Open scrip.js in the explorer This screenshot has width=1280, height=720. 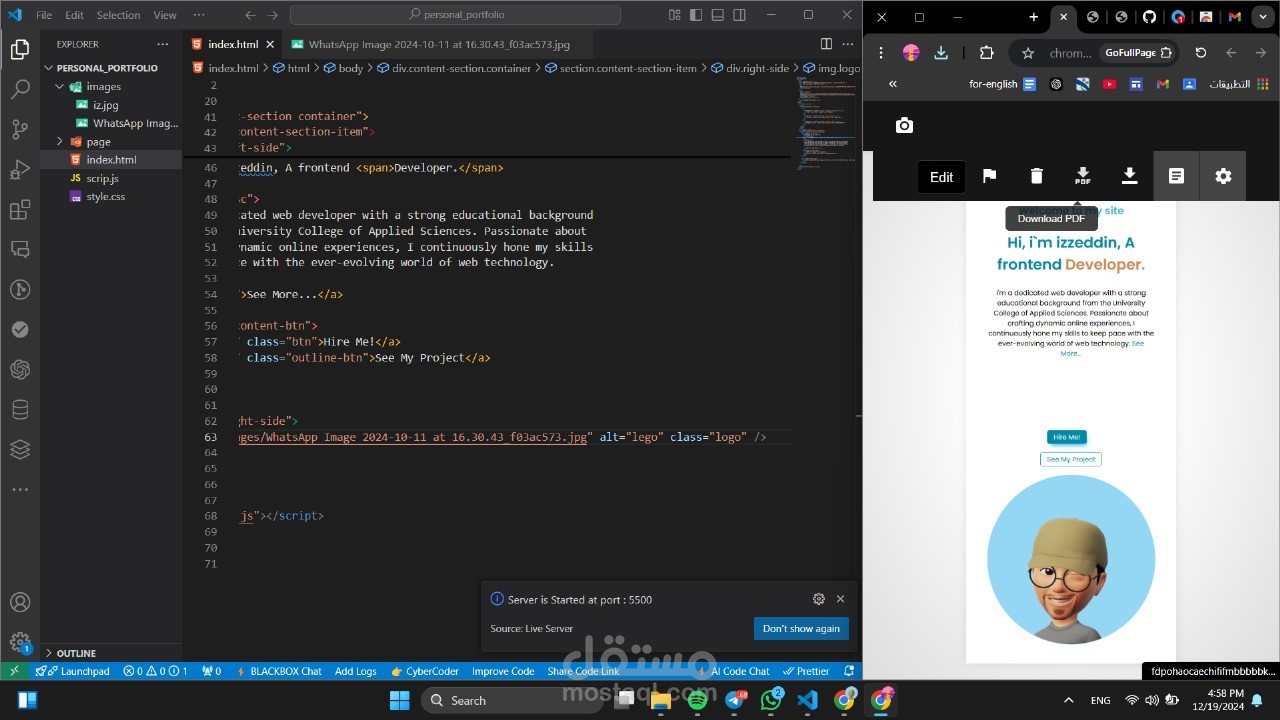tap(102, 178)
